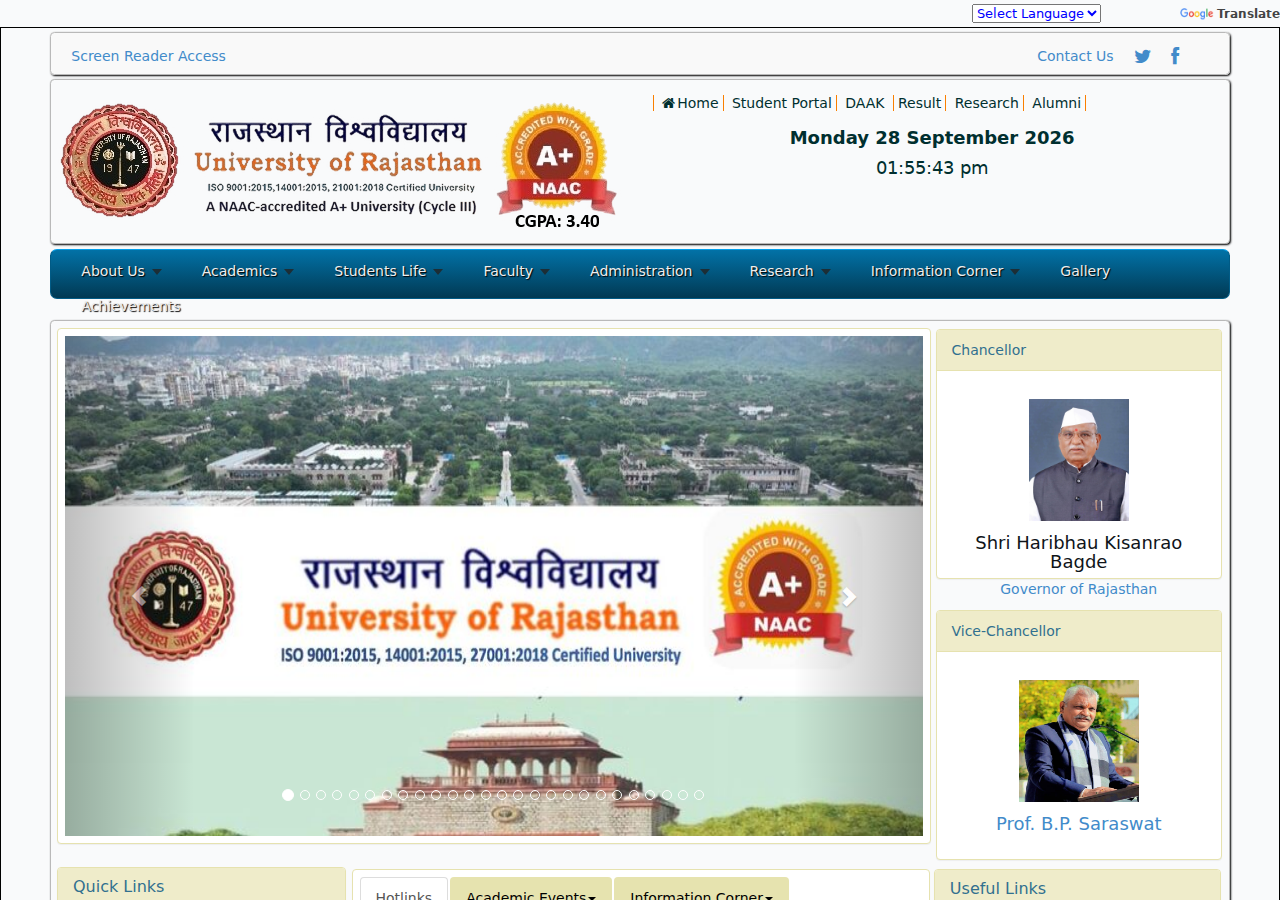1280x900 pixels.
Task: Open the Gallery menu item
Action: pos(1085,271)
